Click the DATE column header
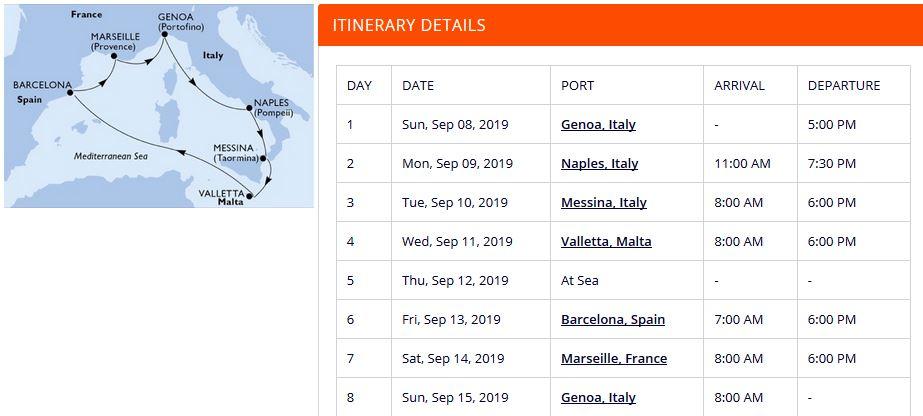 point(418,86)
